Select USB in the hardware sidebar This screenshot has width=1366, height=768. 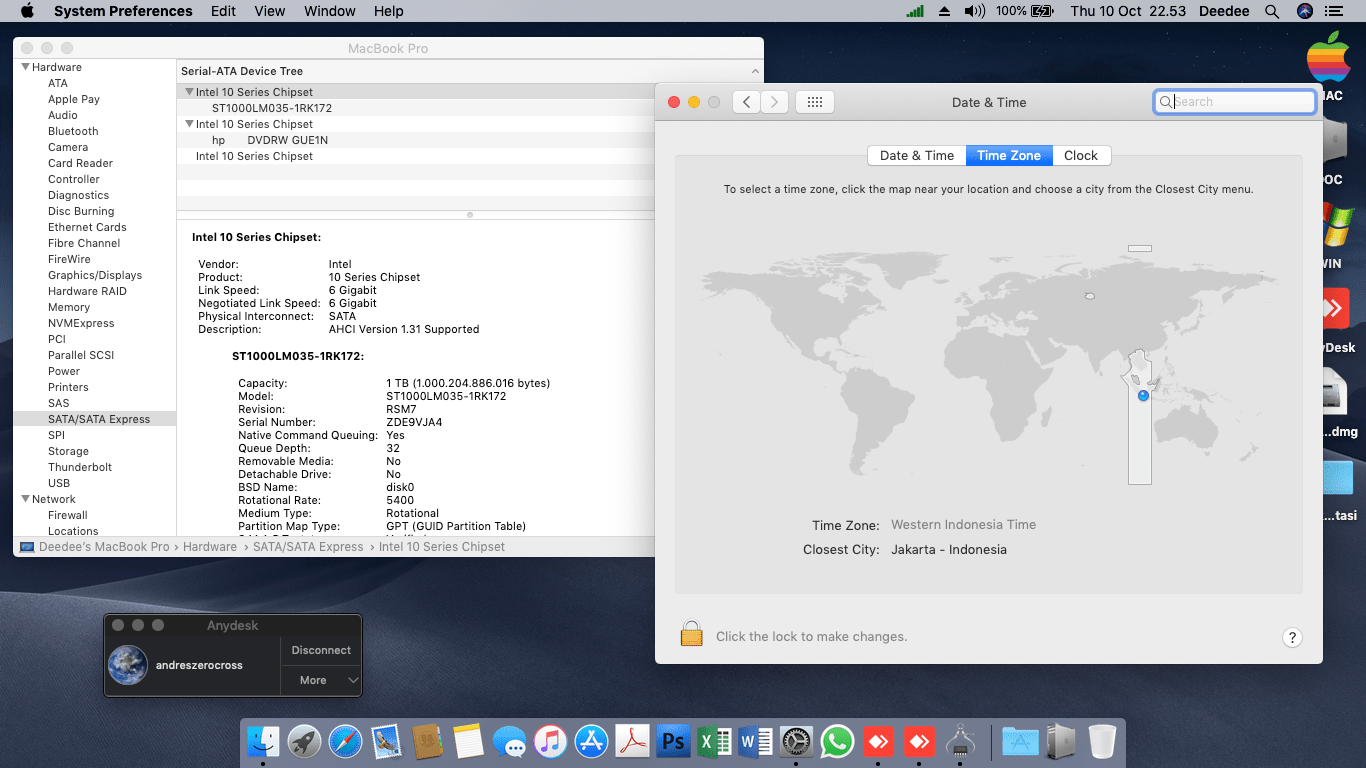pyautogui.click(x=59, y=483)
